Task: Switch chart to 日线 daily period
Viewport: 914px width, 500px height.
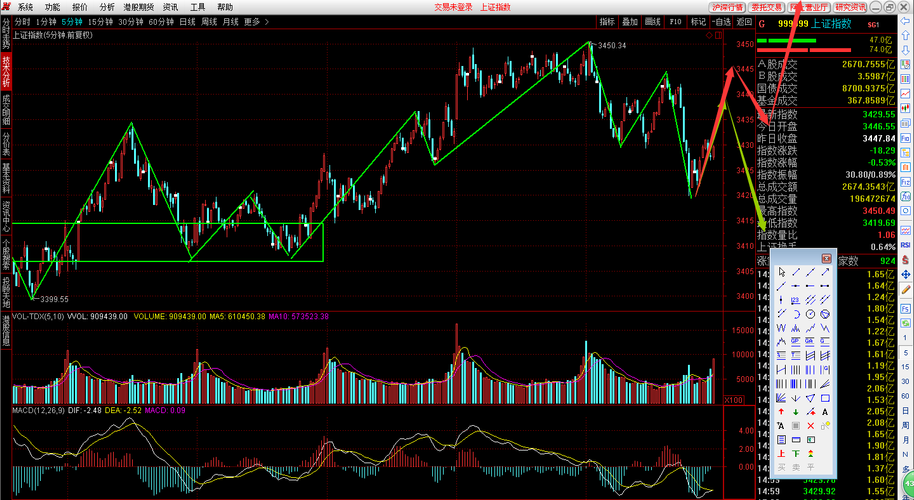Action: click(x=187, y=22)
